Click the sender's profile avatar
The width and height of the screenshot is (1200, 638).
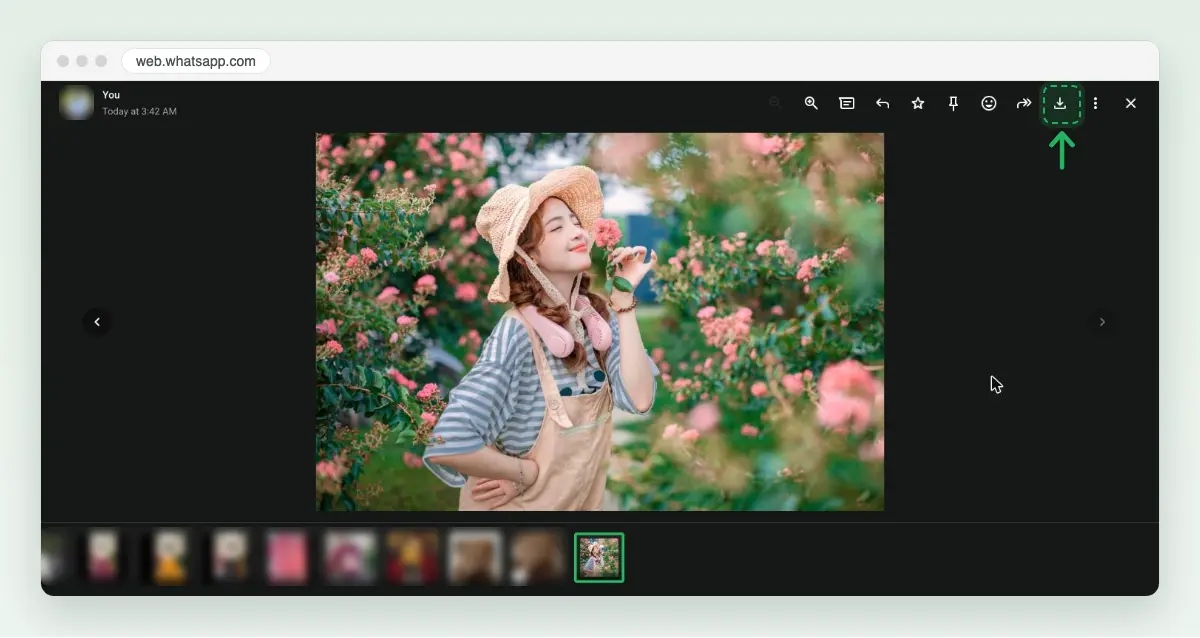click(76, 103)
